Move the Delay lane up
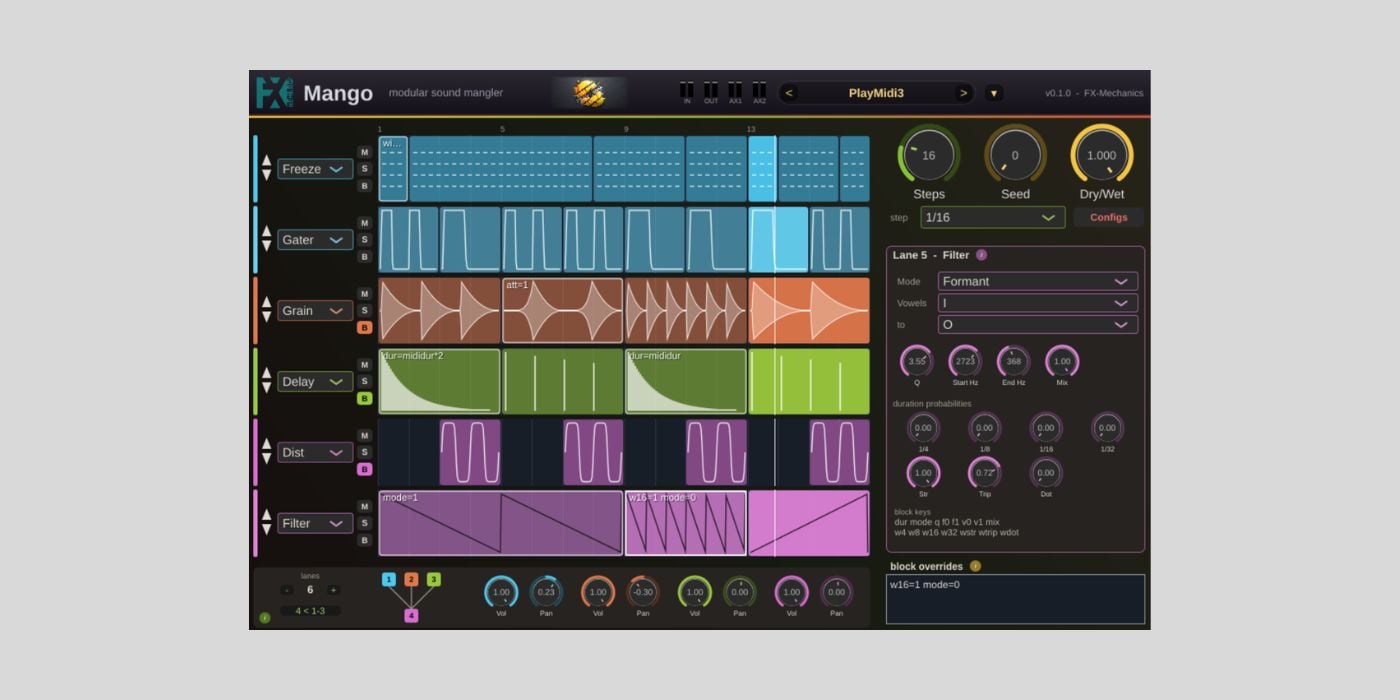 pos(266,375)
